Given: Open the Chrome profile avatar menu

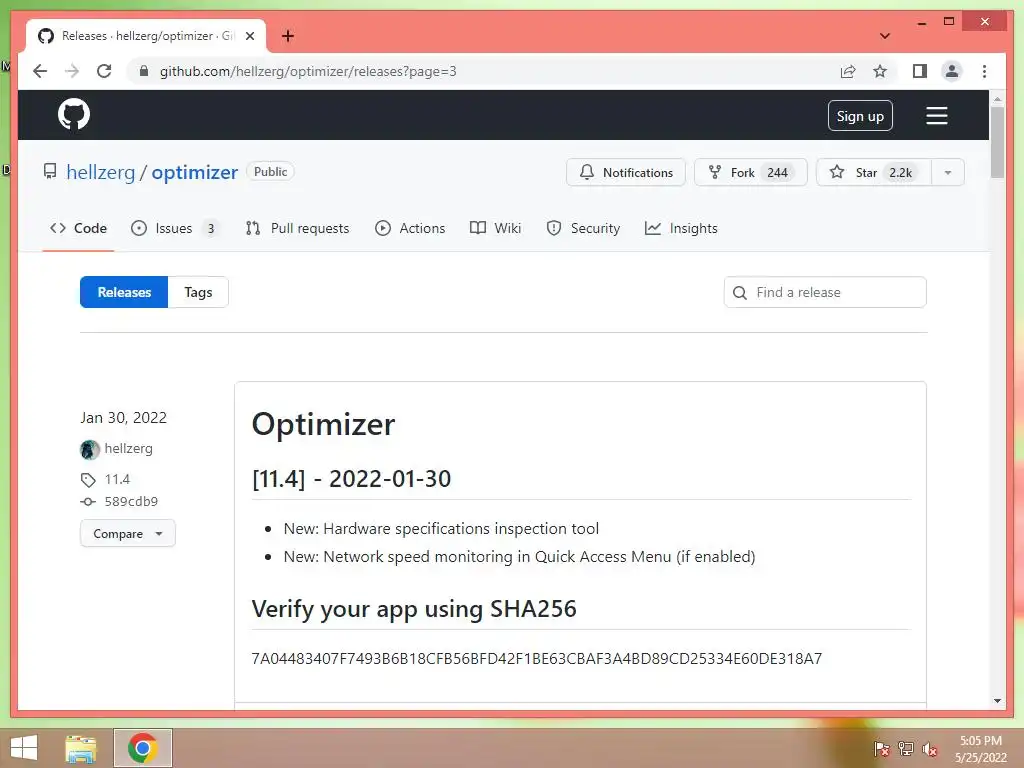Looking at the screenshot, I should [952, 71].
